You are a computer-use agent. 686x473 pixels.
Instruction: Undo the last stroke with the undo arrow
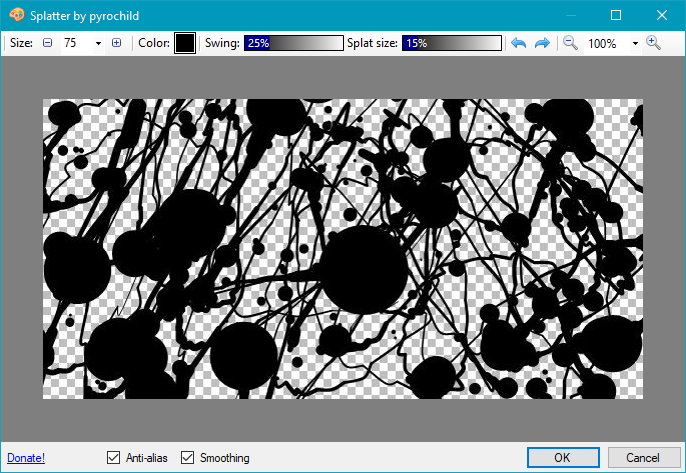click(x=518, y=43)
